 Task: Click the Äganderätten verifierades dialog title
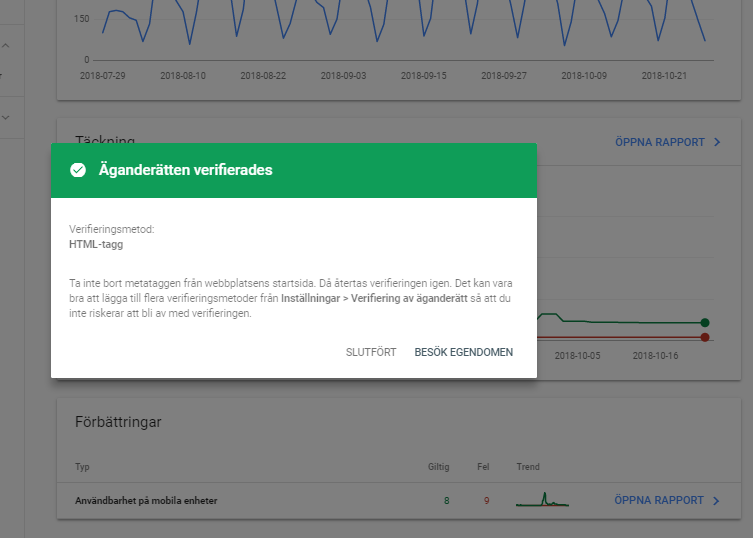click(185, 170)
